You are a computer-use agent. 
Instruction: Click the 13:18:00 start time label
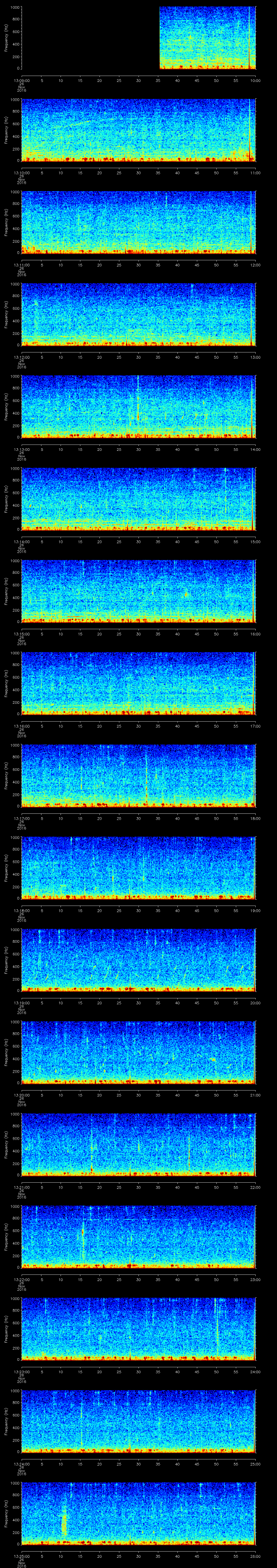click(x=21, y=910)
